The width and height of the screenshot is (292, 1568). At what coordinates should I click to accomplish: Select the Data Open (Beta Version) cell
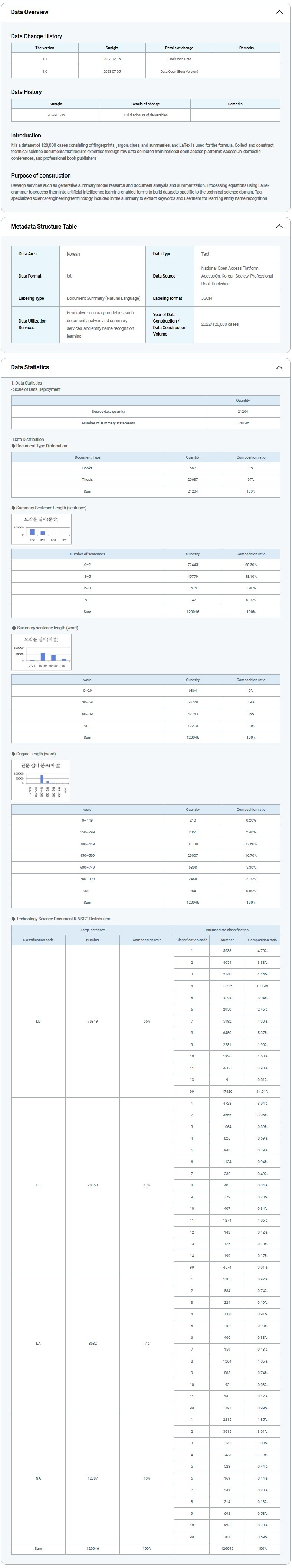pos(179,72)
